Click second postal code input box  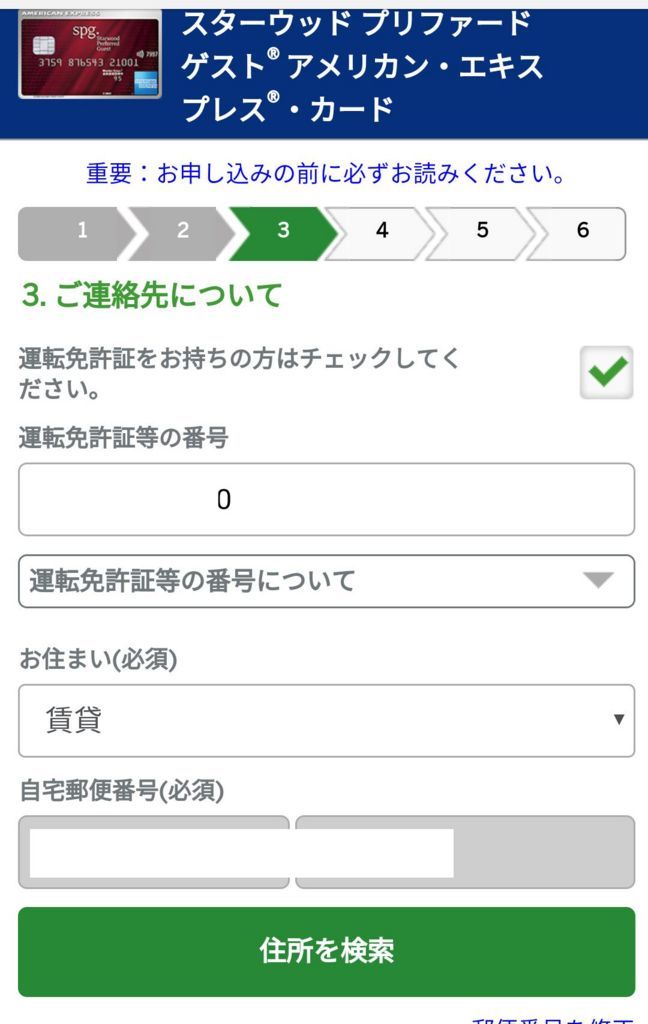click(x=464, y=852)
